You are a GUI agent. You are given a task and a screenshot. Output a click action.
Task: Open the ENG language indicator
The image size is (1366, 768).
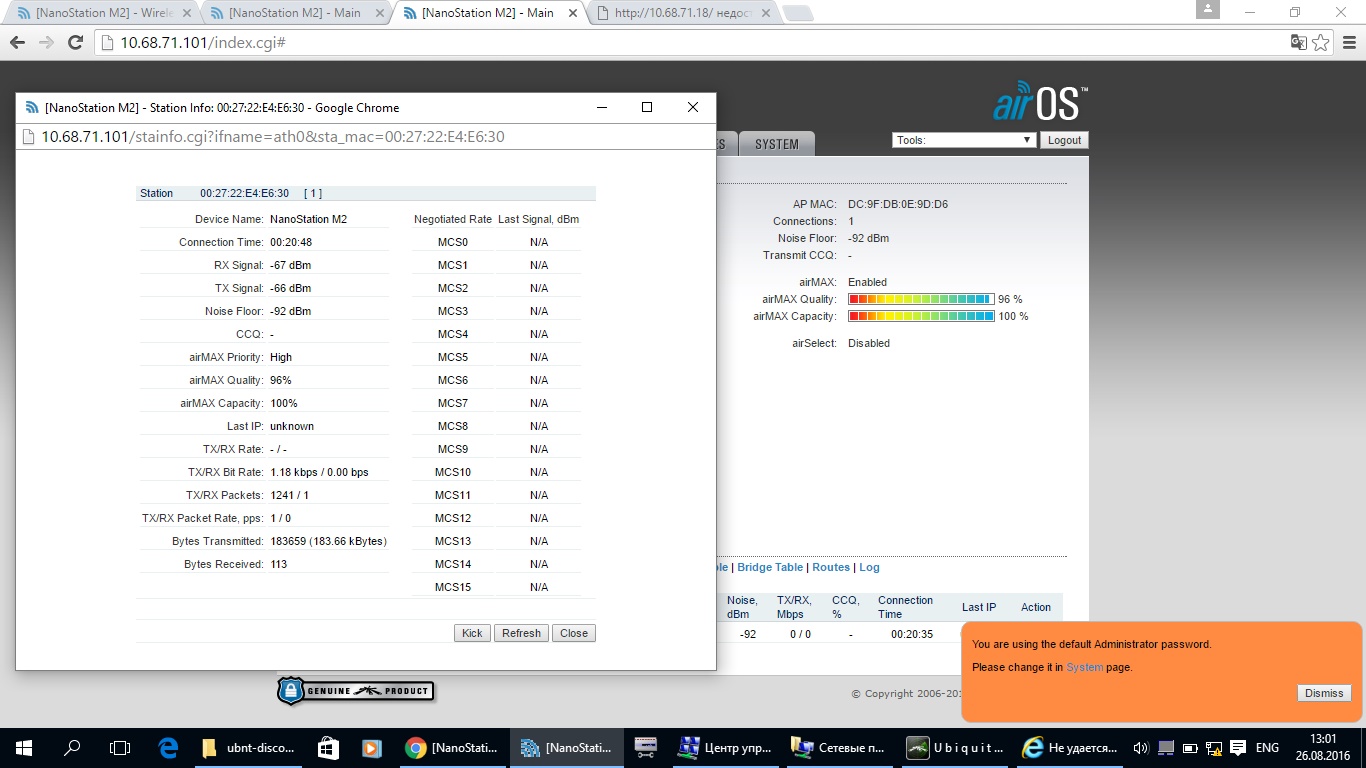1267,748
